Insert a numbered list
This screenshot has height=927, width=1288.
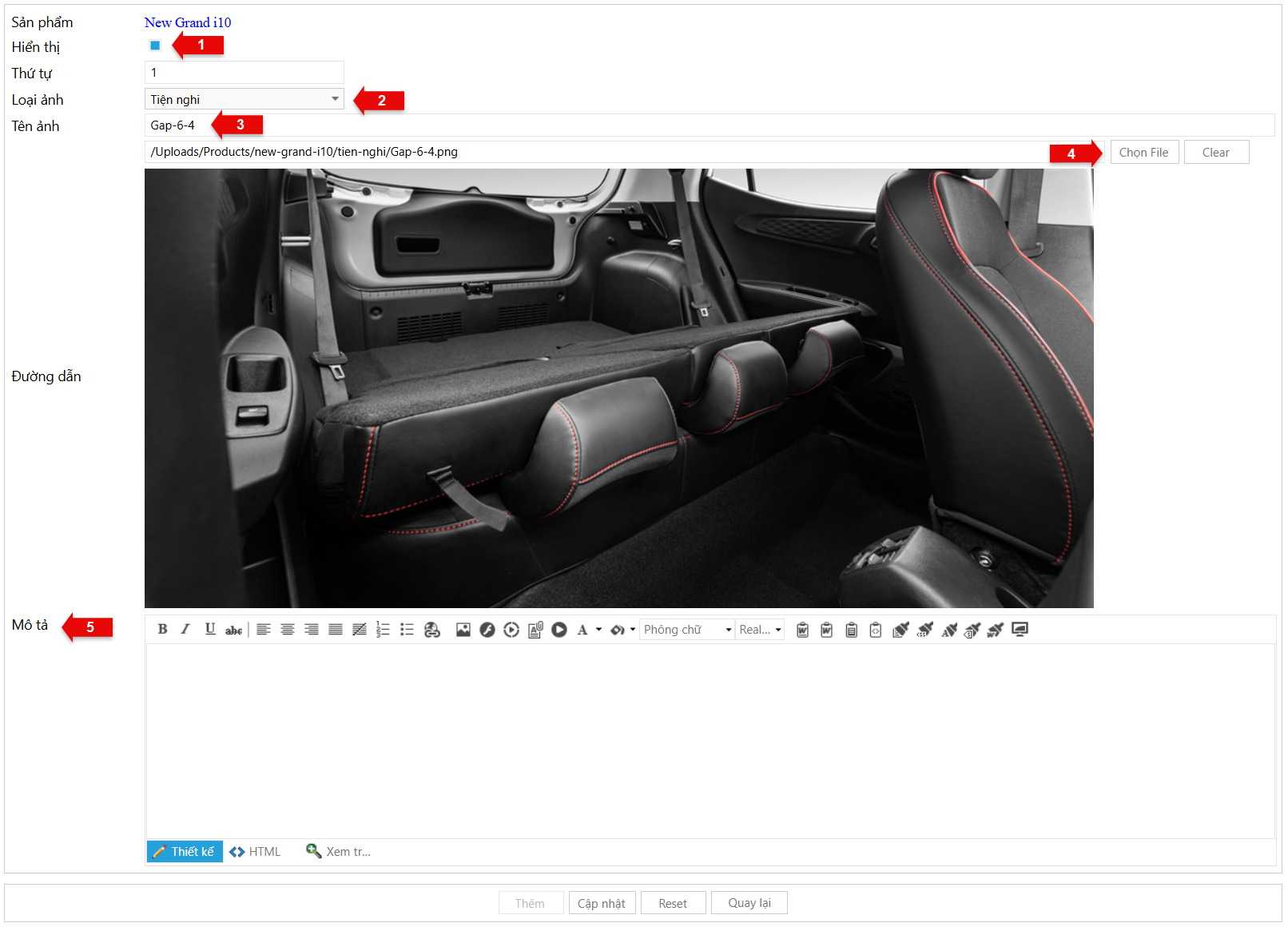point(383,630)
